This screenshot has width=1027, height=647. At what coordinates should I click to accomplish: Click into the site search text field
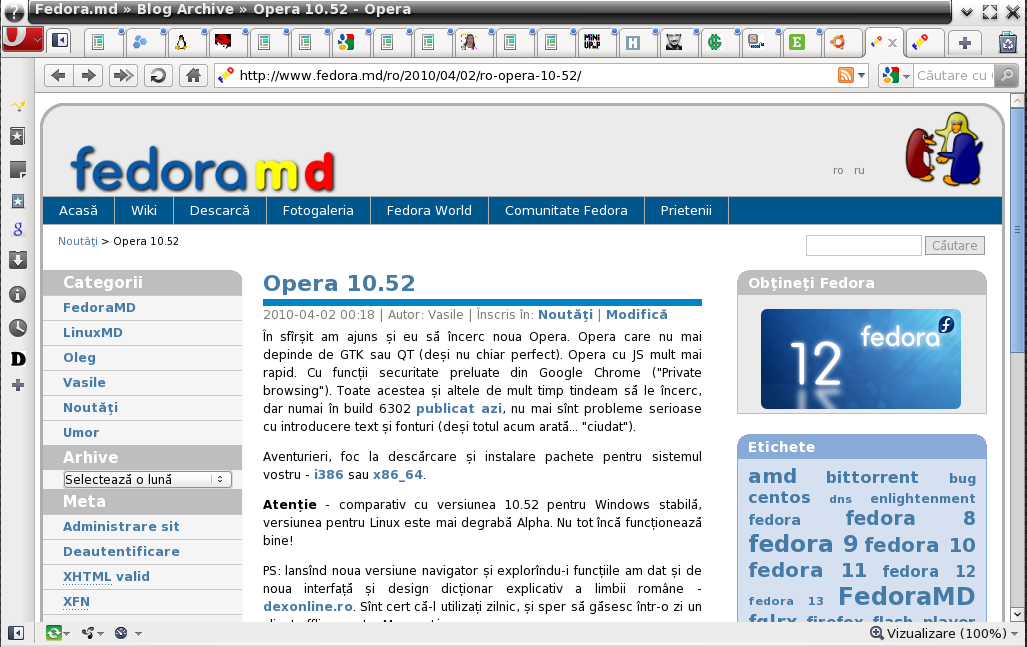863,246
